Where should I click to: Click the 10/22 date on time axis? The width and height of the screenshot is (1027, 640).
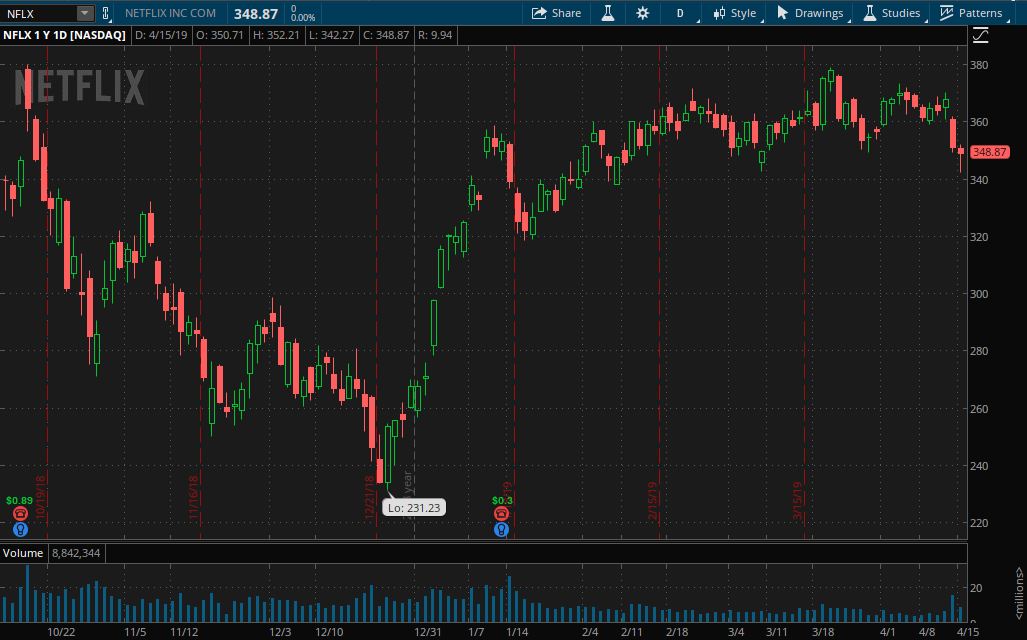(x=61, y=632)
